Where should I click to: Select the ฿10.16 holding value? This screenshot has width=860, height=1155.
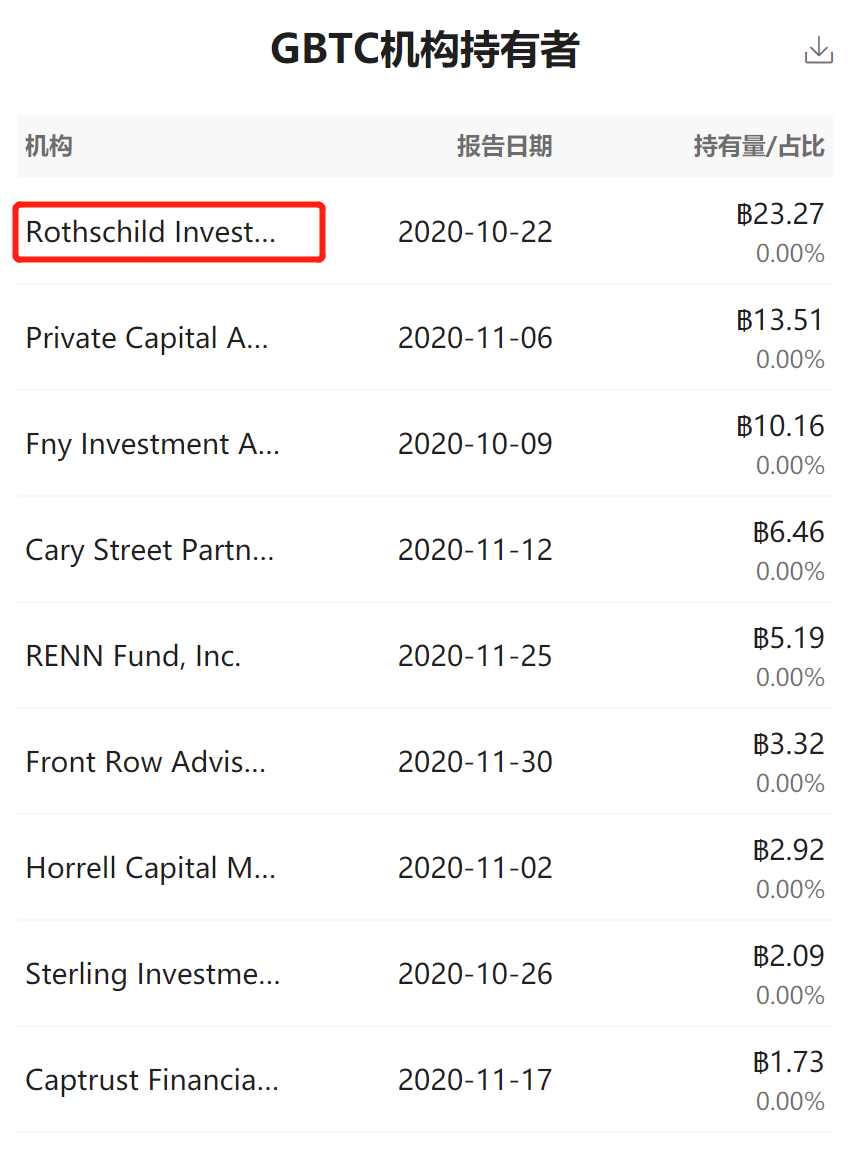[780, 426]
